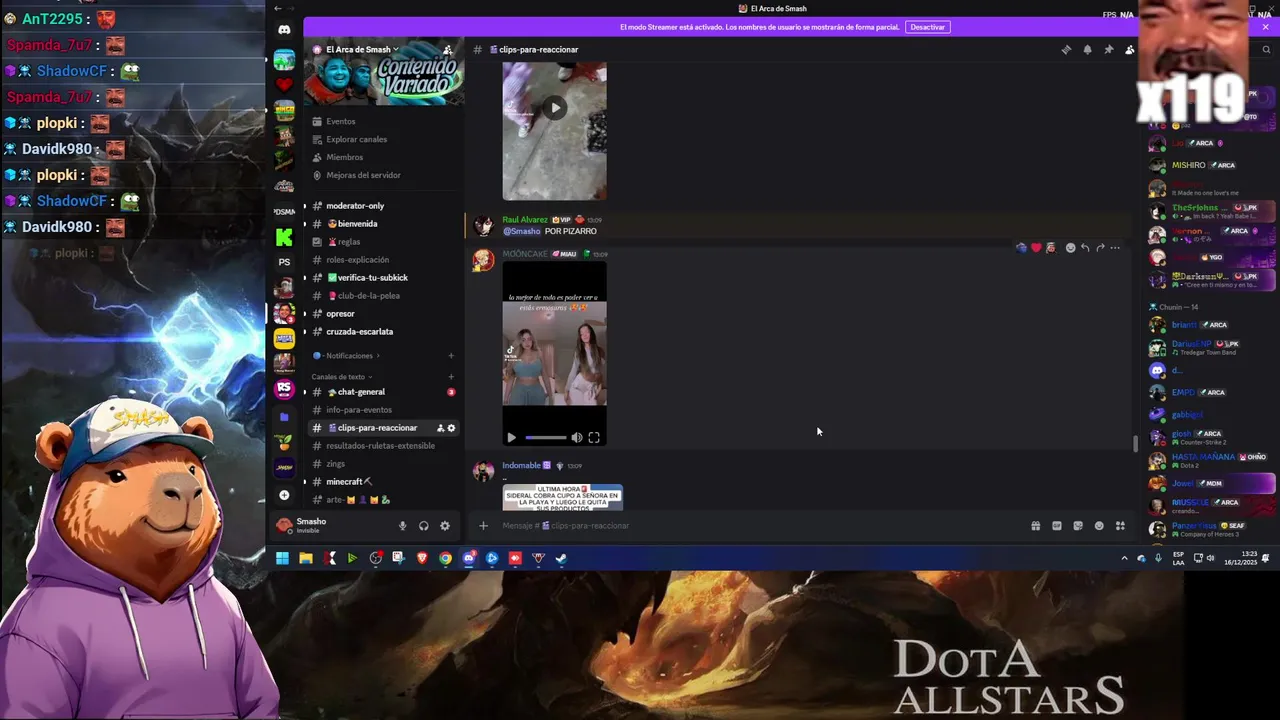
Task: Open notification settings bell icon
Action: 1087,49
